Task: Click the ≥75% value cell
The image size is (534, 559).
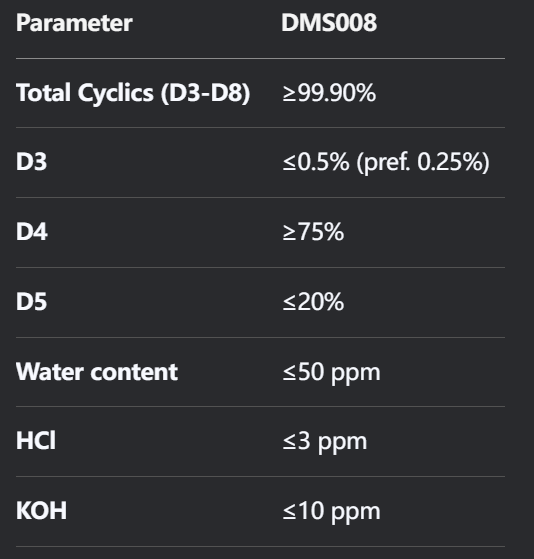Action: click(x=313, y=232)
